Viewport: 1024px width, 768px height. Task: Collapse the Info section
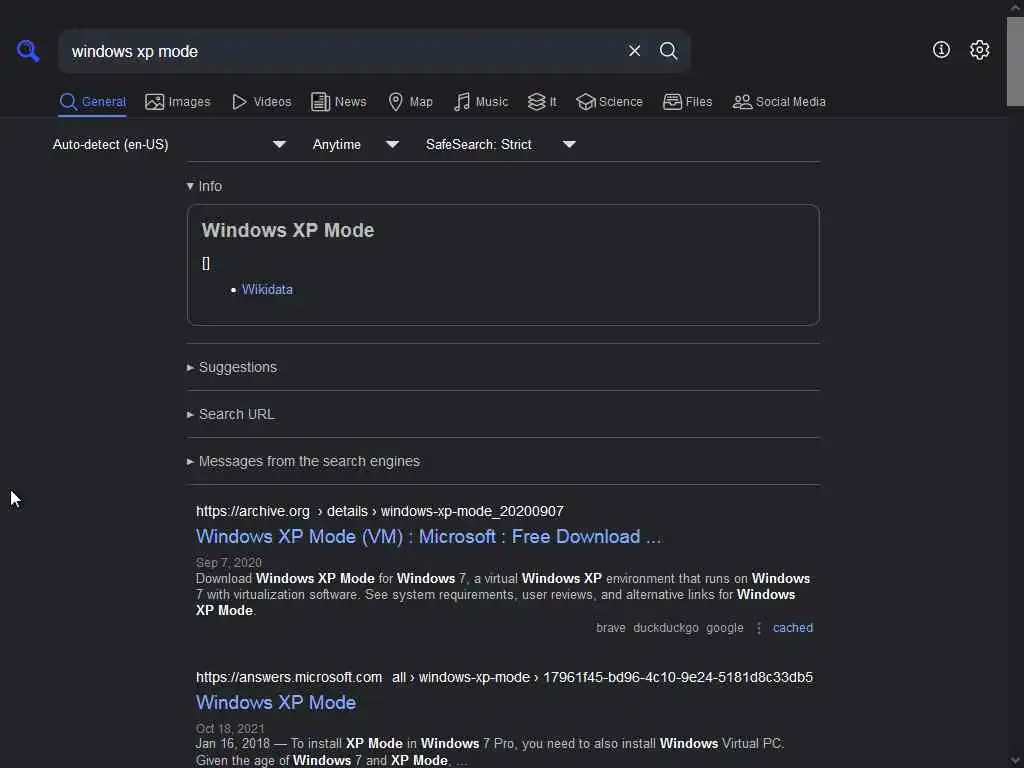pyautogui.click(x=204, y=186)
